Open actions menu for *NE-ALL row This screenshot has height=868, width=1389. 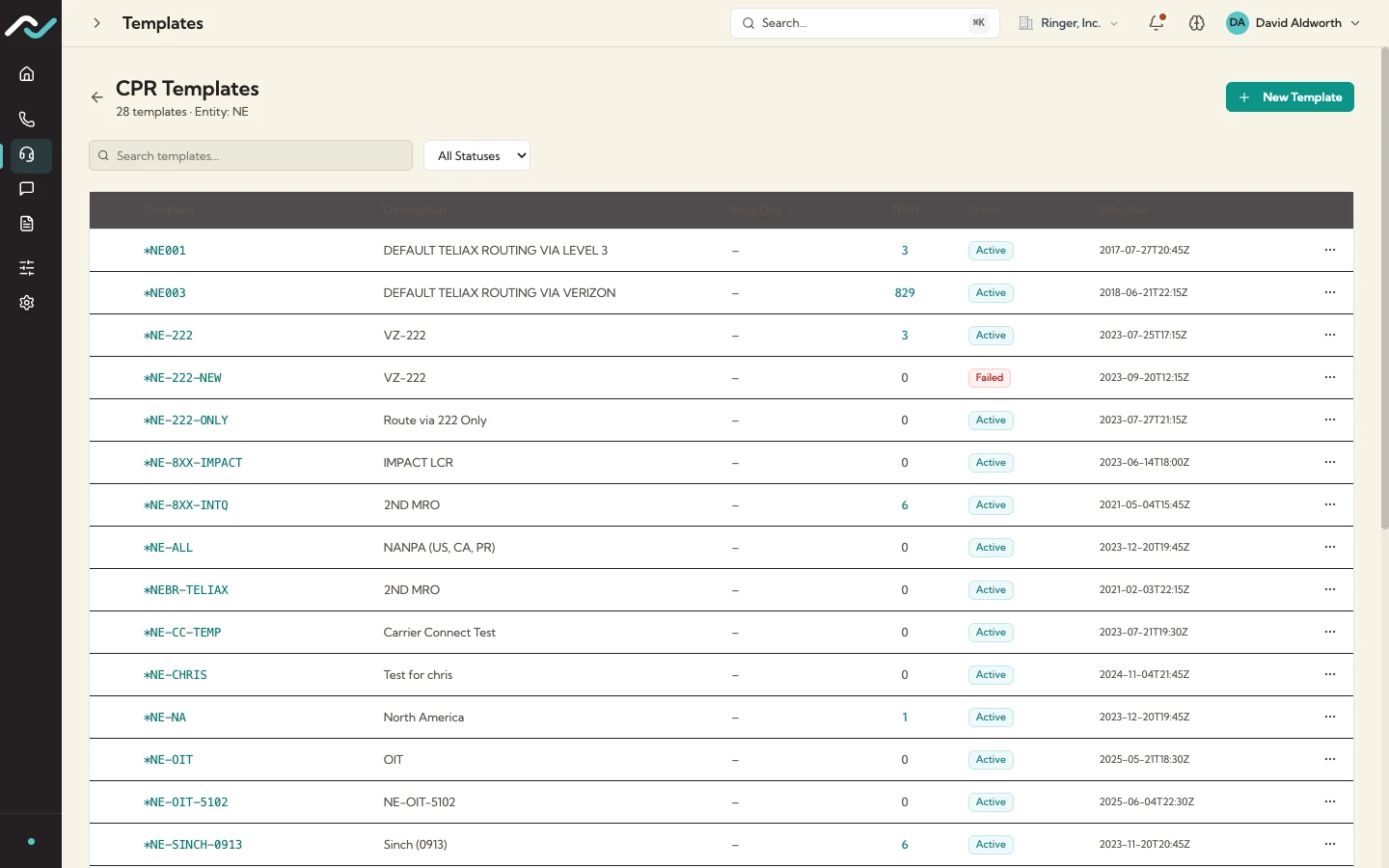(x=1330, y=547)
